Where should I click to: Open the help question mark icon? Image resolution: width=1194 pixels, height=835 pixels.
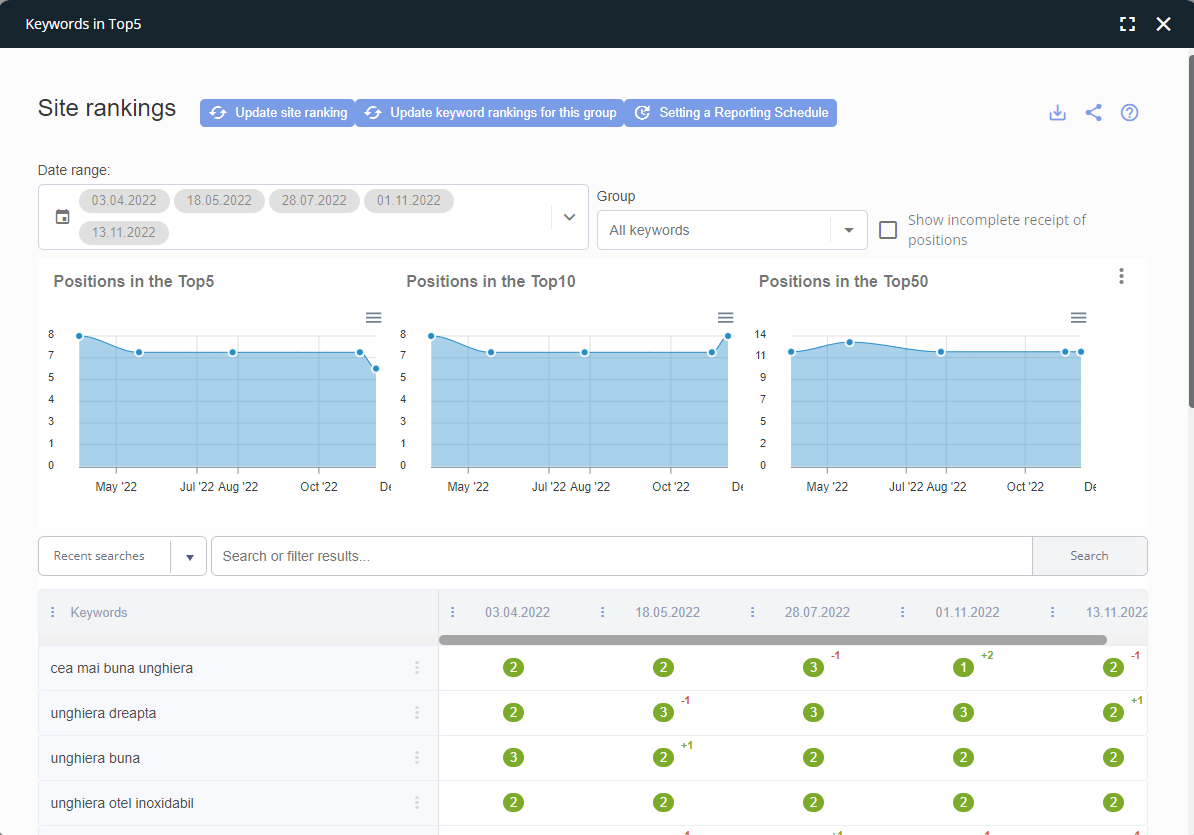pos(1129,113)
